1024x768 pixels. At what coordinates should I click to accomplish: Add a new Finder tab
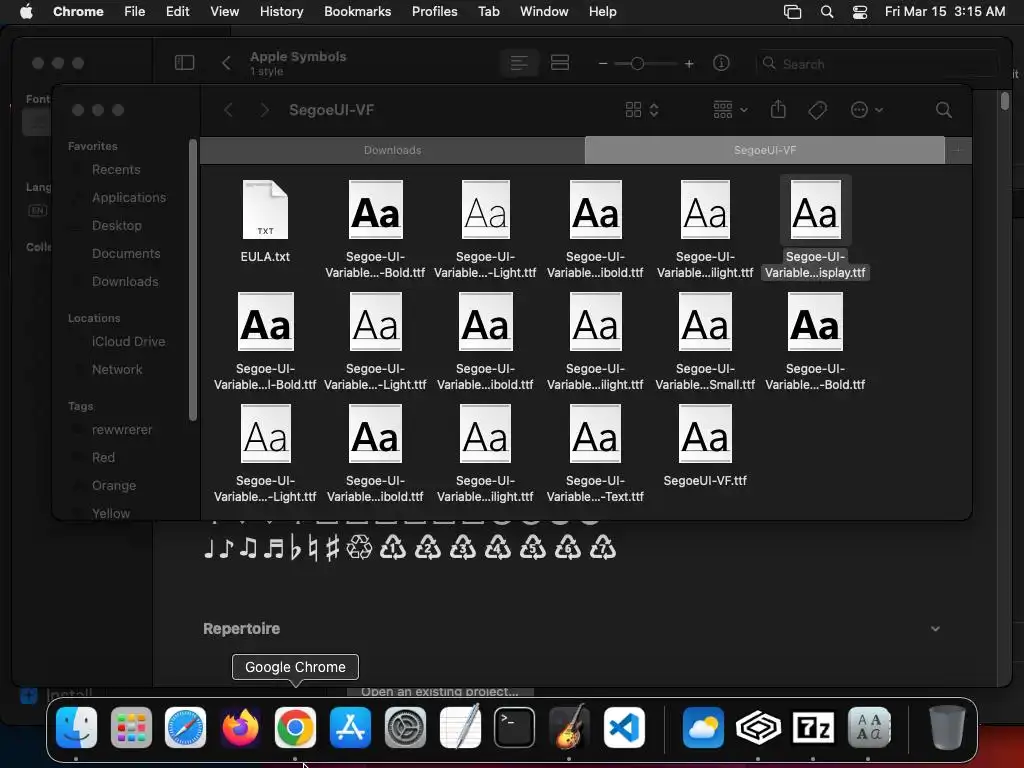(958, 150)
